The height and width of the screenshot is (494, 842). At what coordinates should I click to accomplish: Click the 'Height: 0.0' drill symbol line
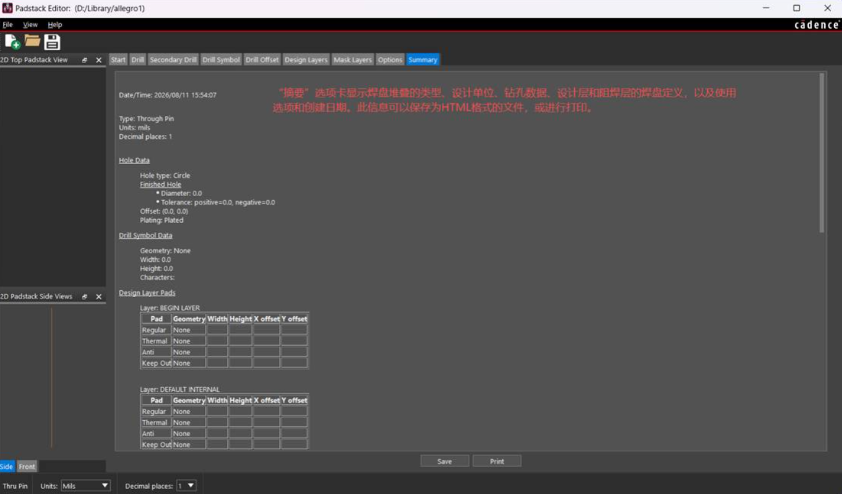(x=156, y=268)
